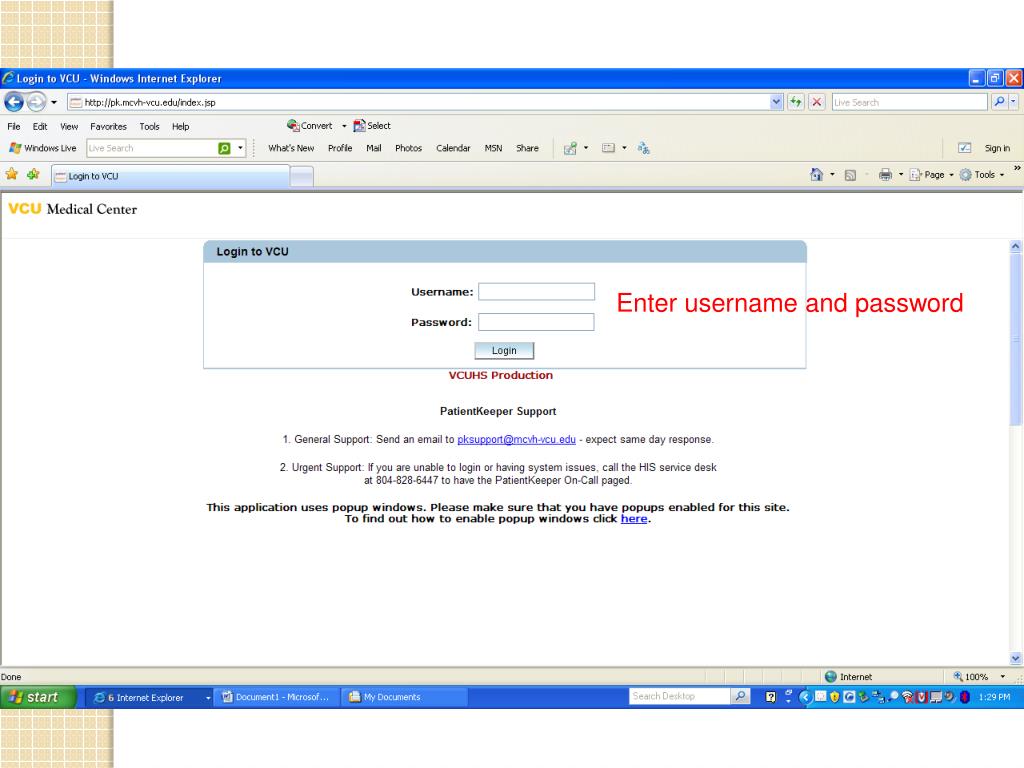The height and width of the screenshot is (768, 1024).
Task: Go back with the browser Back arrow
Action: pos(14,102)
